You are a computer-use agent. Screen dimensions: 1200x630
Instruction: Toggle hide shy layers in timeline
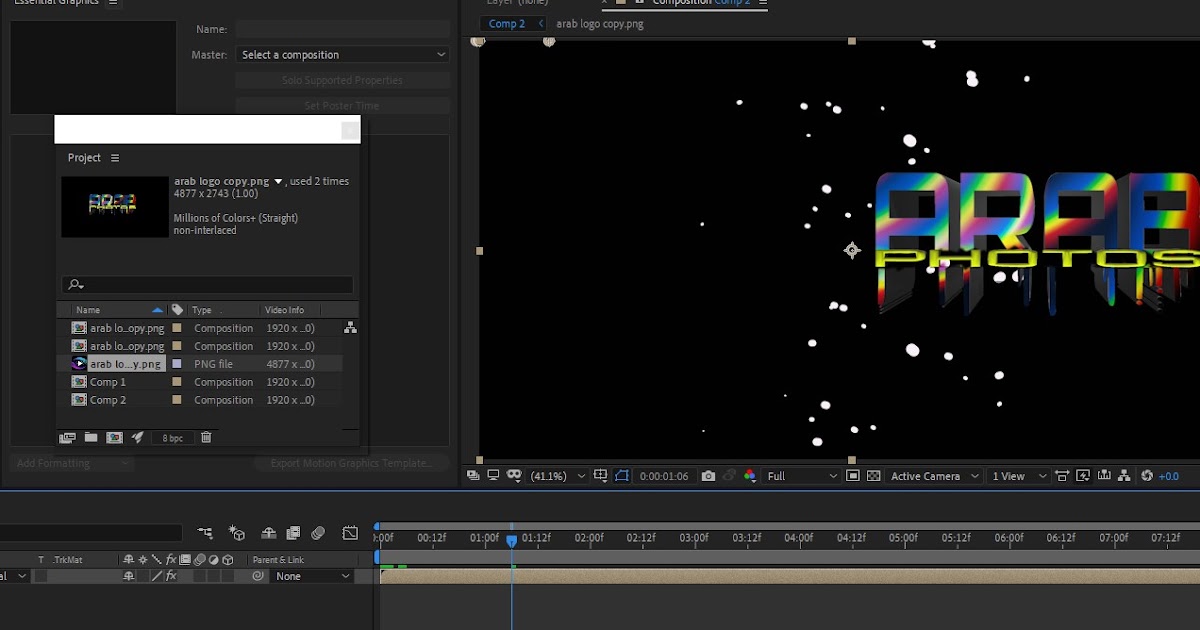[x=269, y=533]
